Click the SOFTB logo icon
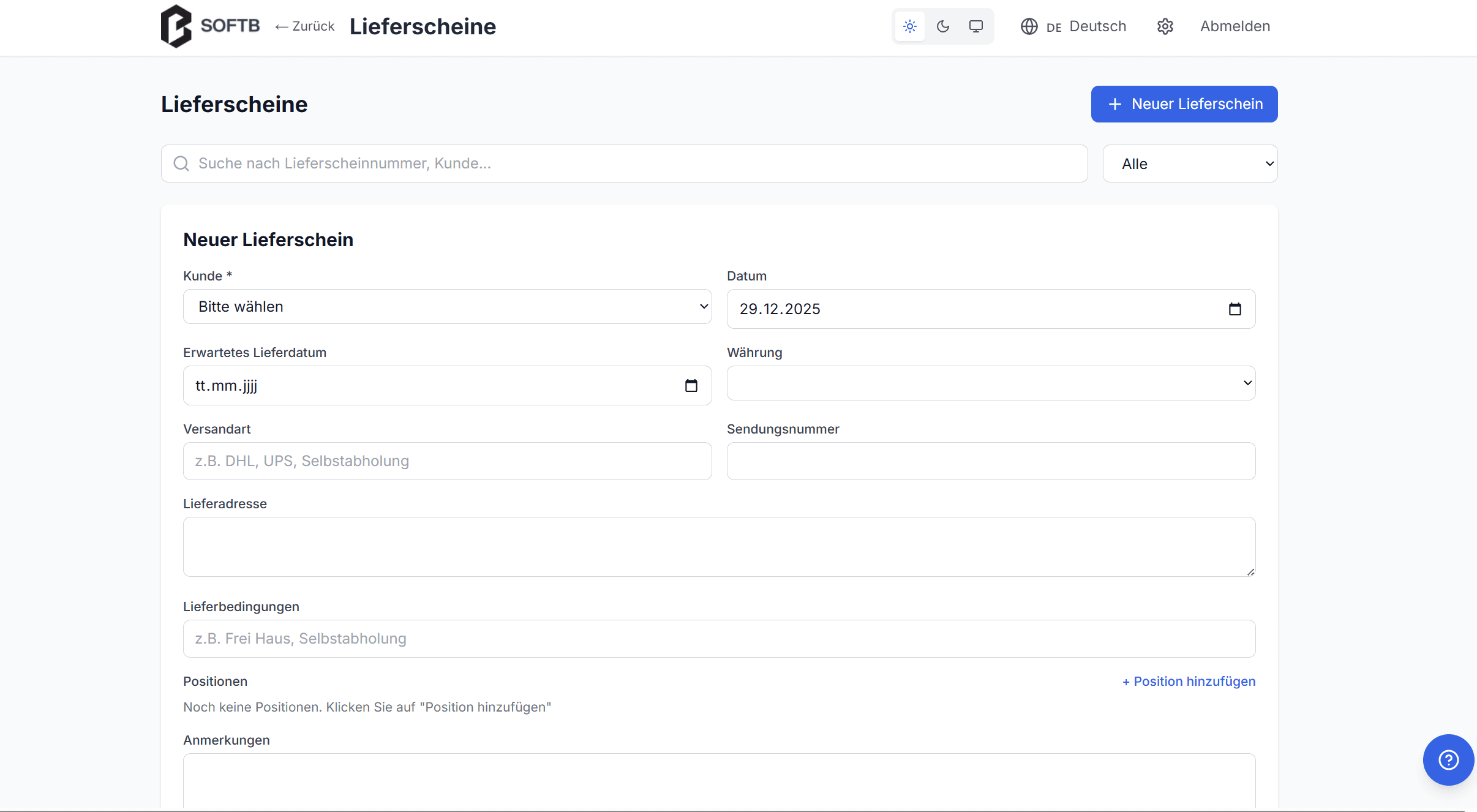 [x=176, y=26]
